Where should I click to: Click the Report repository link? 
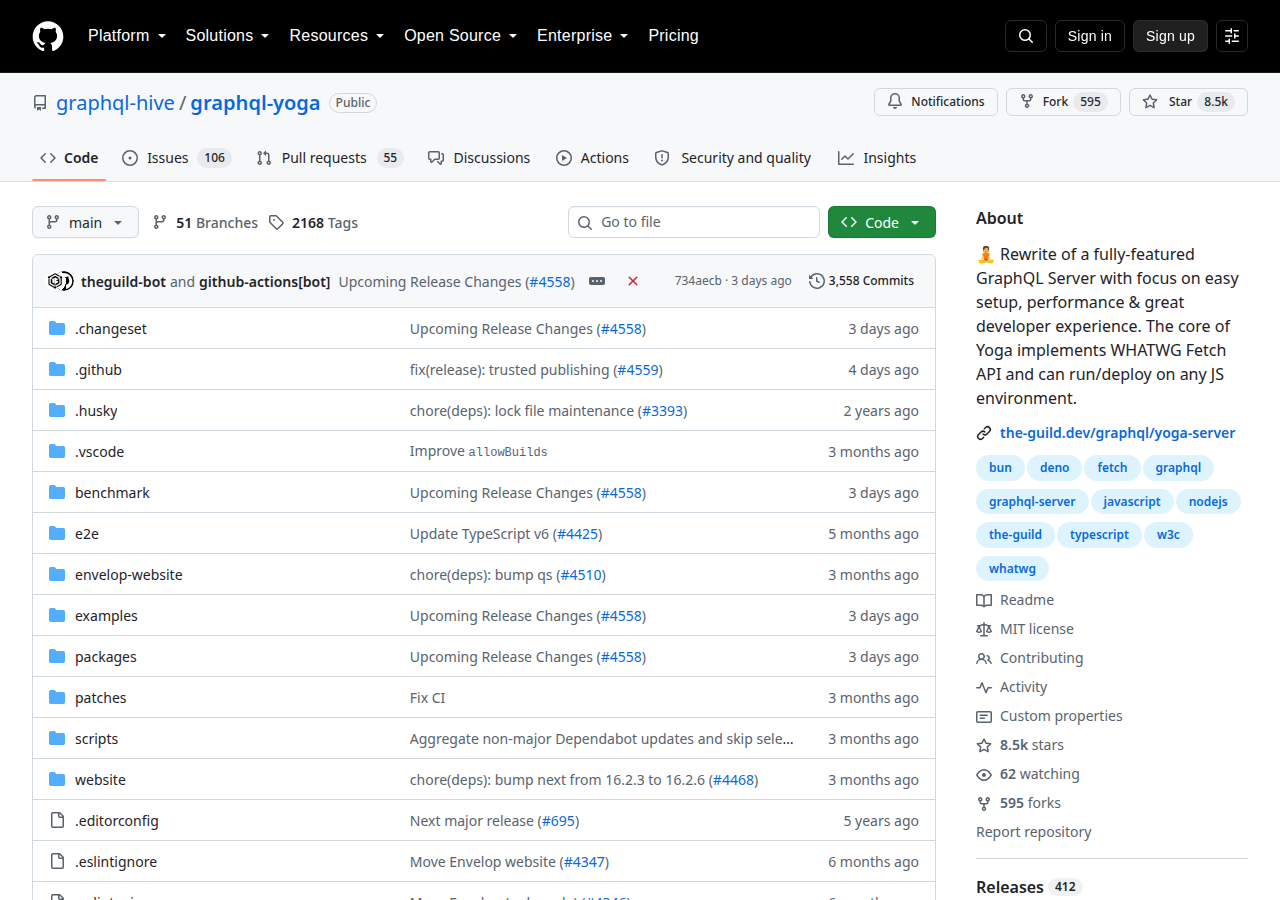[1033, 832]
